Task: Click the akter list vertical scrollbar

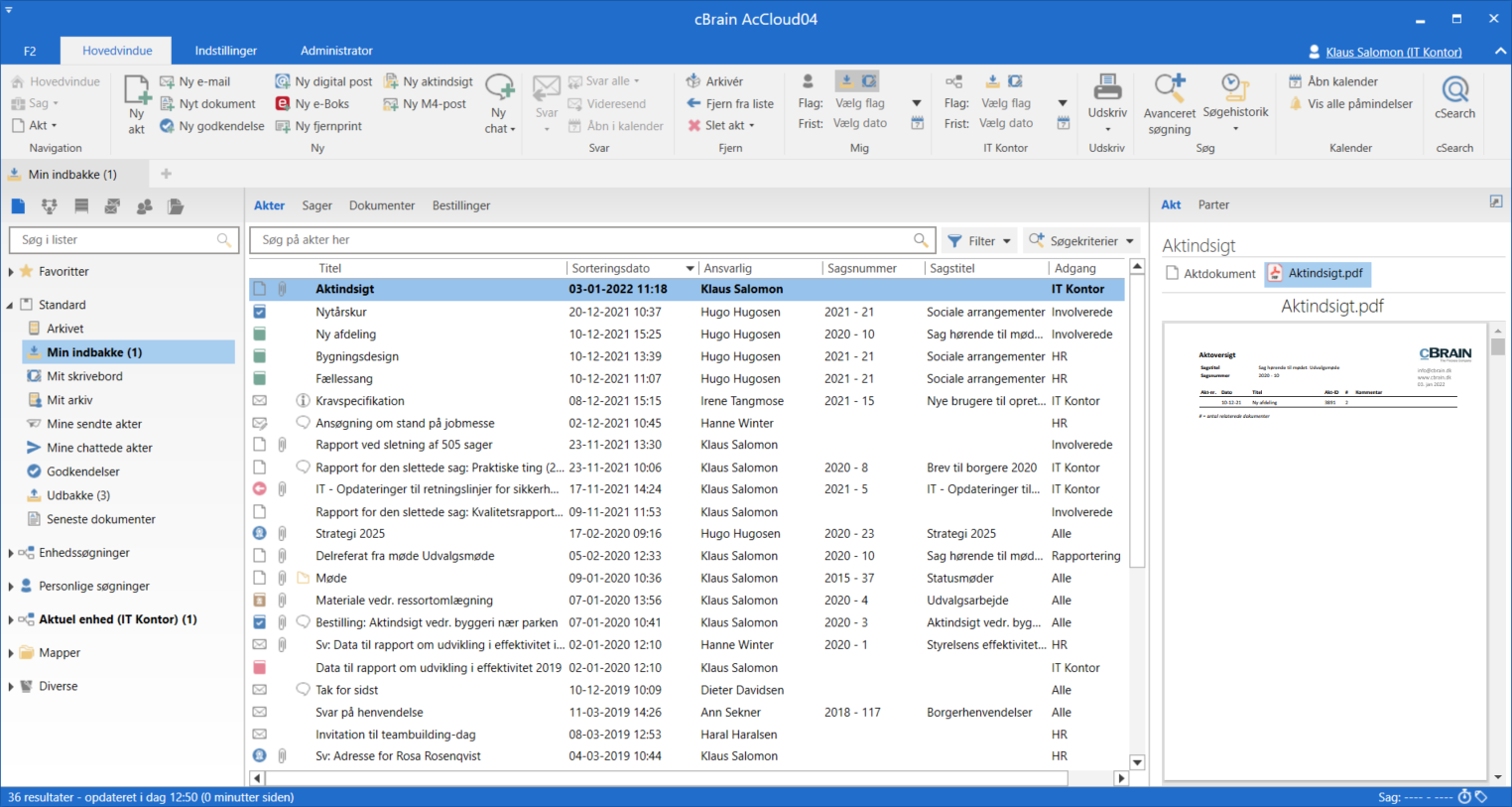Action: [x=1137, y=421]
